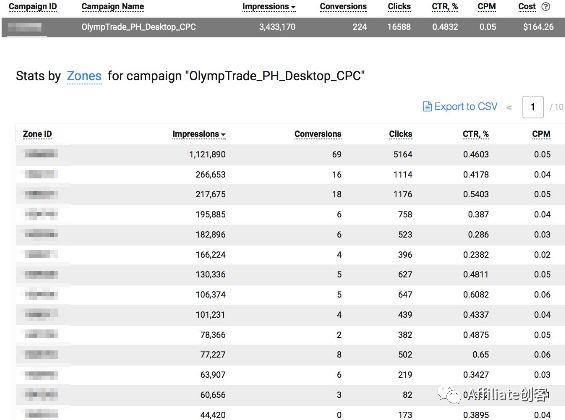Sort zone table by Clicks header
The width and height of the screenshot is (565, 420).
(x=401, y=134)
